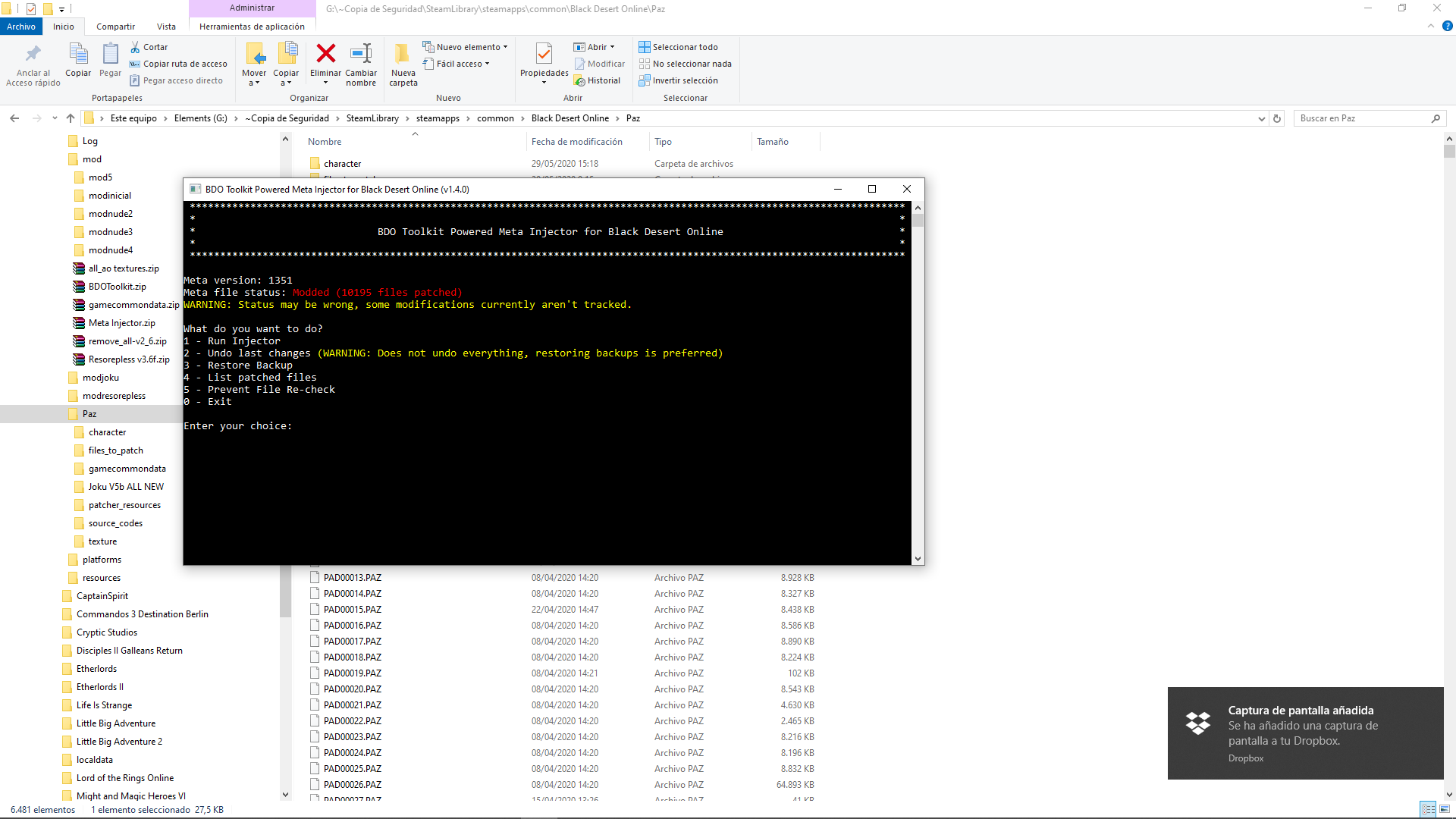Sort files by the Tamaño column header
The image size is (1456, 819).
pos(772,142)
